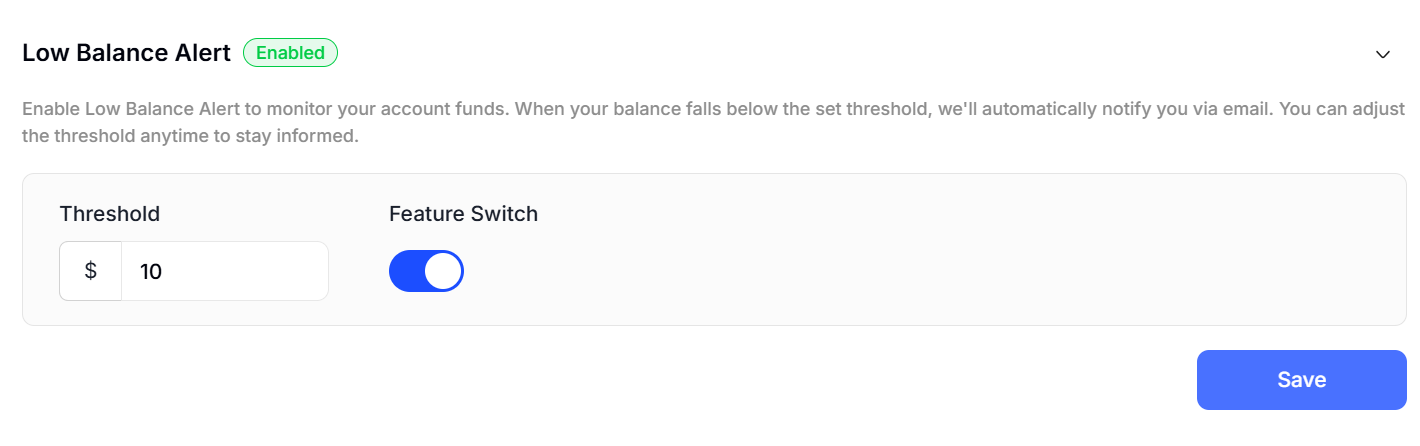This screenshot has width=1420, height=446.
Task: Collapse the Low Balance Alert section chevron
Action: (x=1383, y=54)
